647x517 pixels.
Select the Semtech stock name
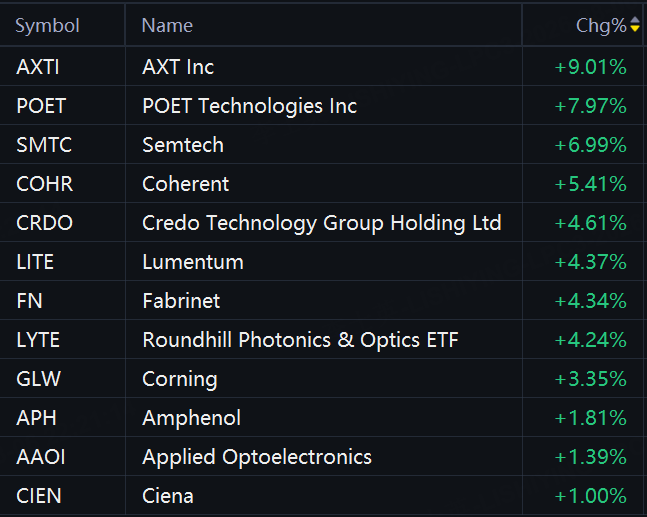click(x=183, y=145)
